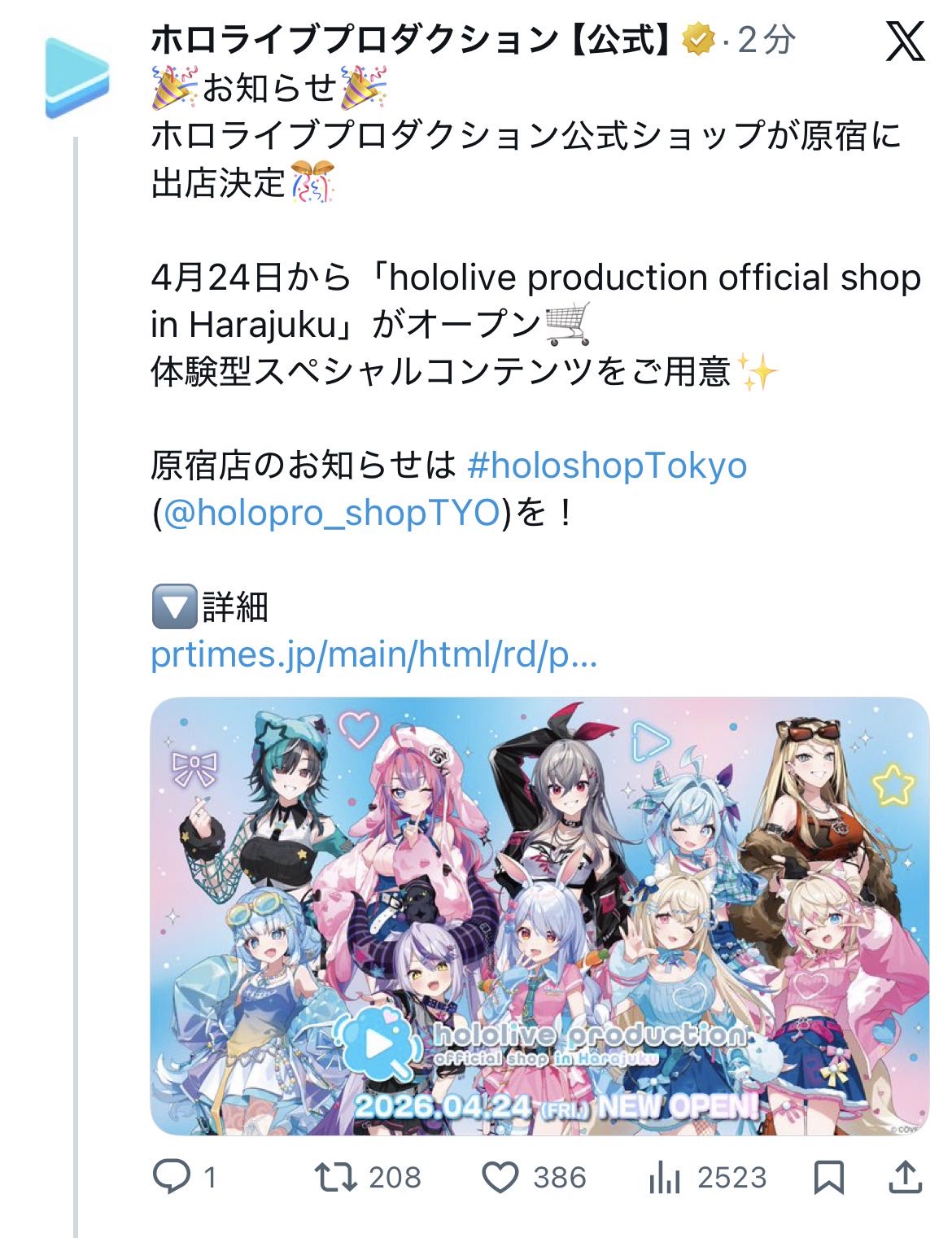Screen dimensions: 952x1238
Task: Bookmark this post
Action: click(x=829, y=1177)
